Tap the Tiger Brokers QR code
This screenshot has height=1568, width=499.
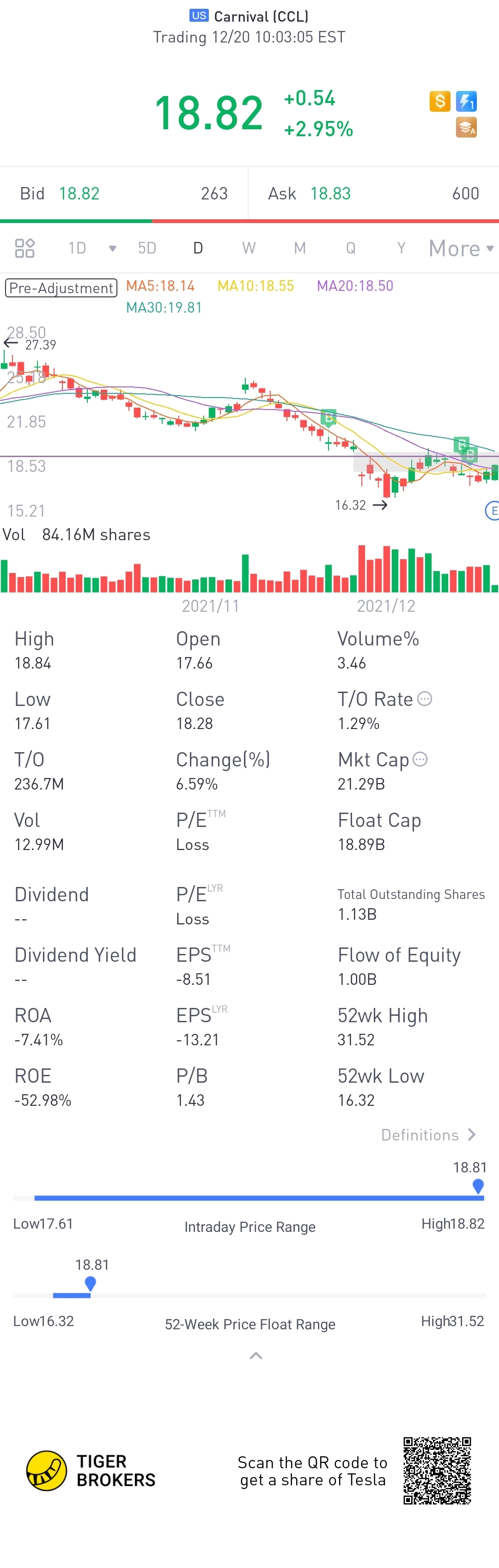pyautogui.click(x=437, y=1471)
